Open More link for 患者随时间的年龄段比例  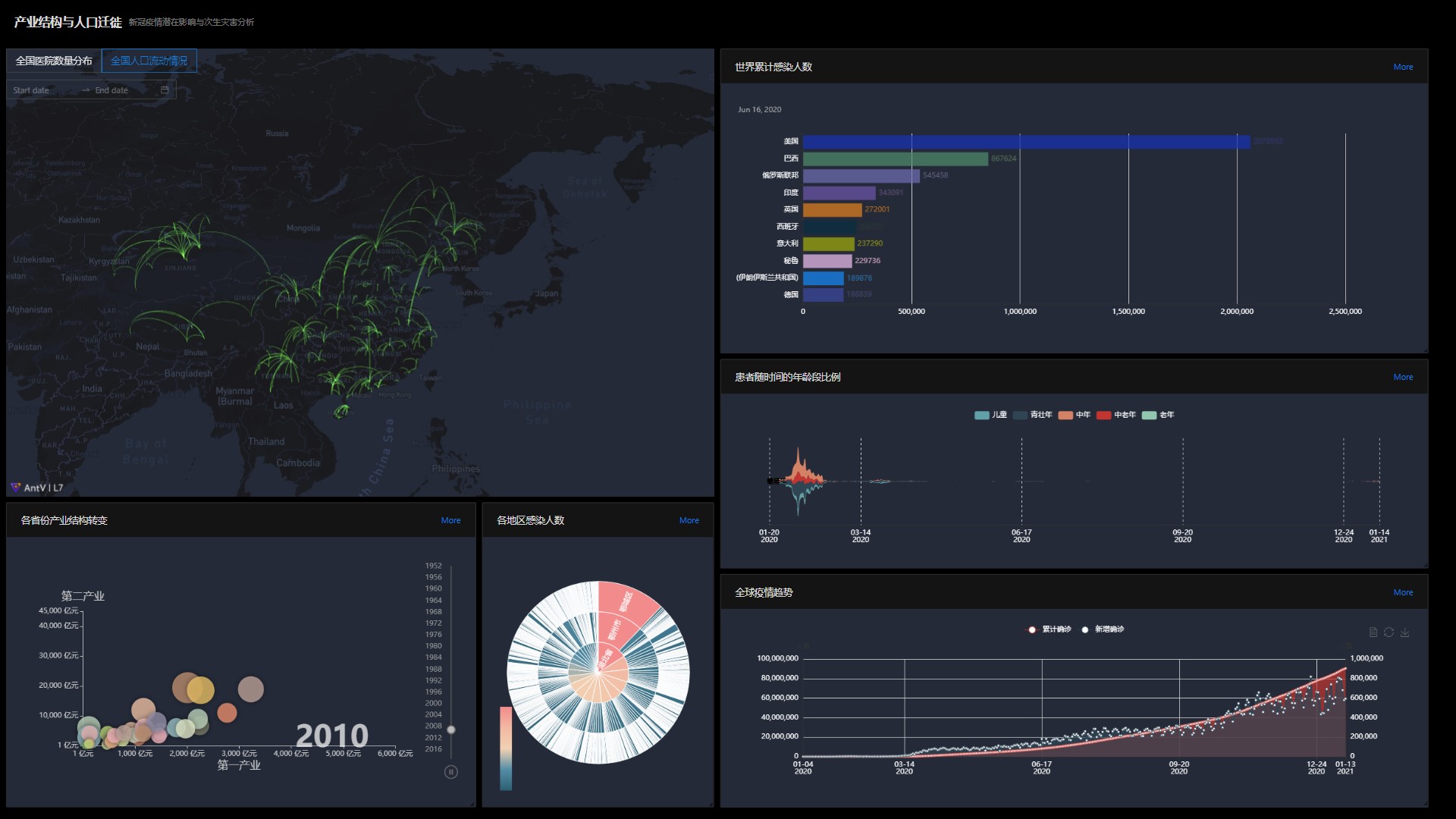(1402, 377)
